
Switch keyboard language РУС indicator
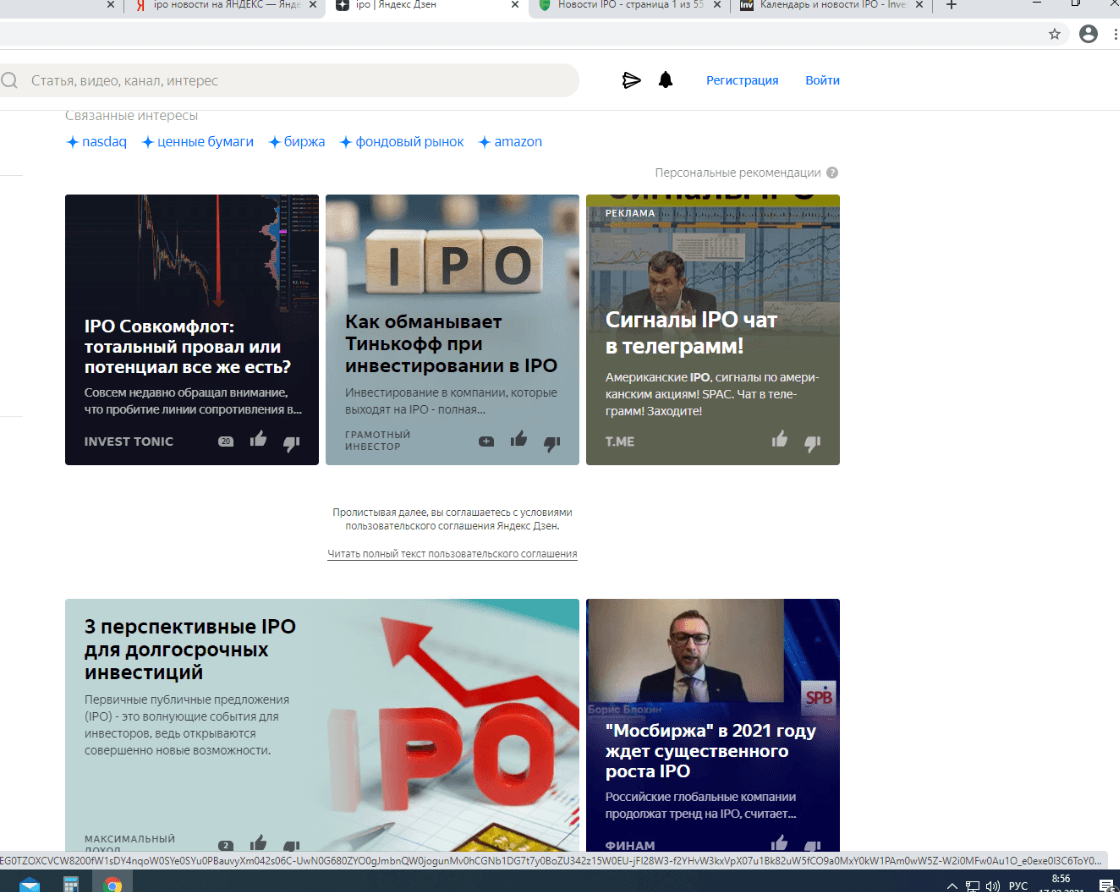pyautogui.click(x=1018, y=886)
